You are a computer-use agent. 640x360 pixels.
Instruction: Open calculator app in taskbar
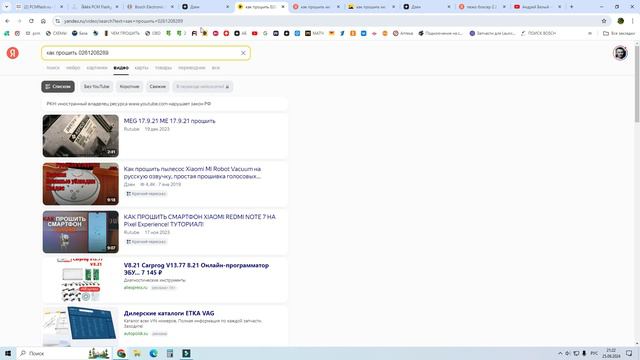pyautogui.click(x=170, y=353)
